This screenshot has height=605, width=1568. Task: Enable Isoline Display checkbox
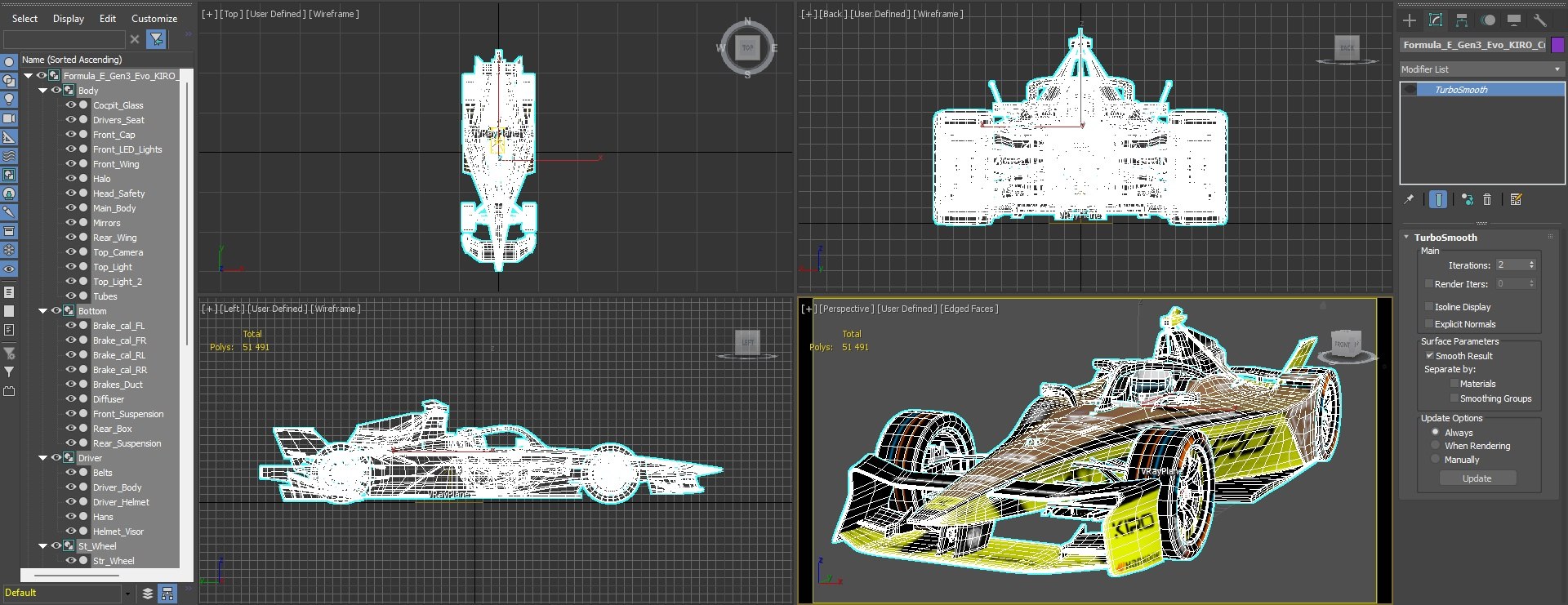pos(1429,307)
